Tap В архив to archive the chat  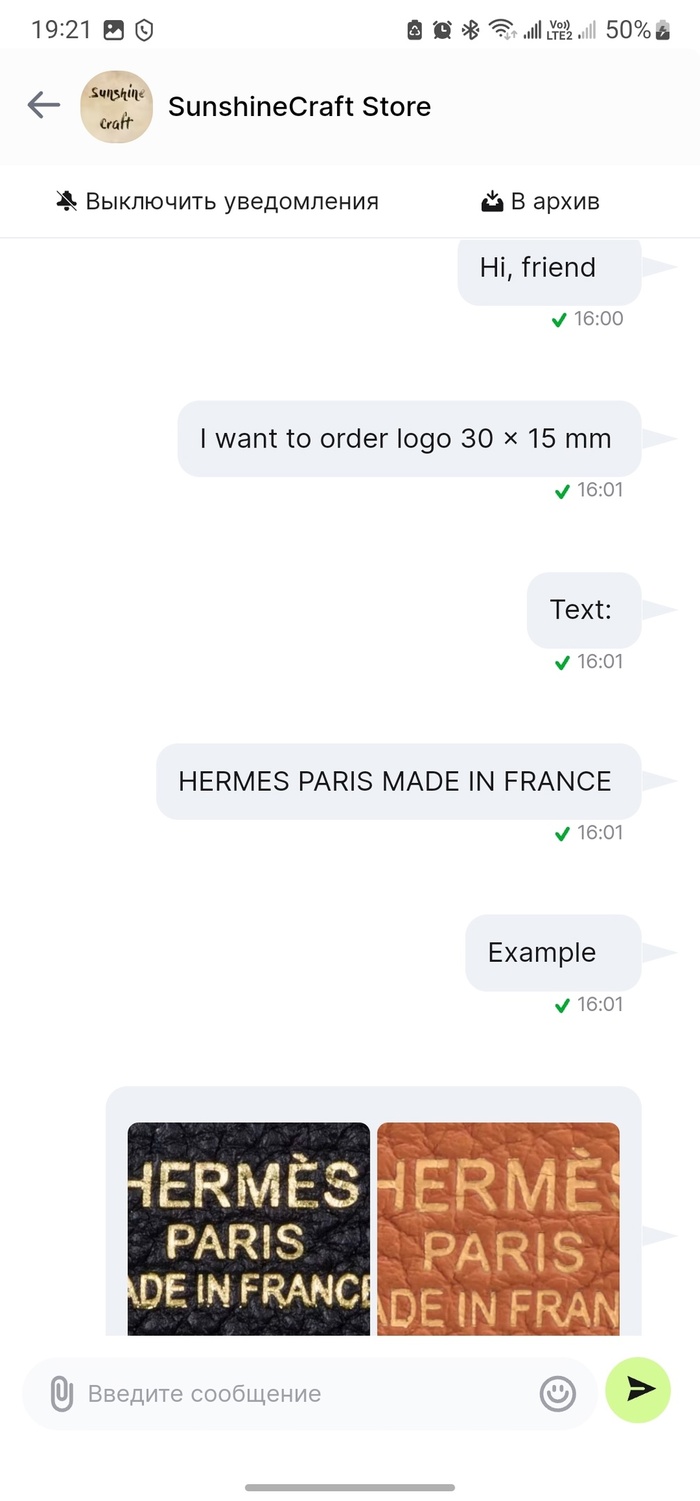click(x=555, y=201)
